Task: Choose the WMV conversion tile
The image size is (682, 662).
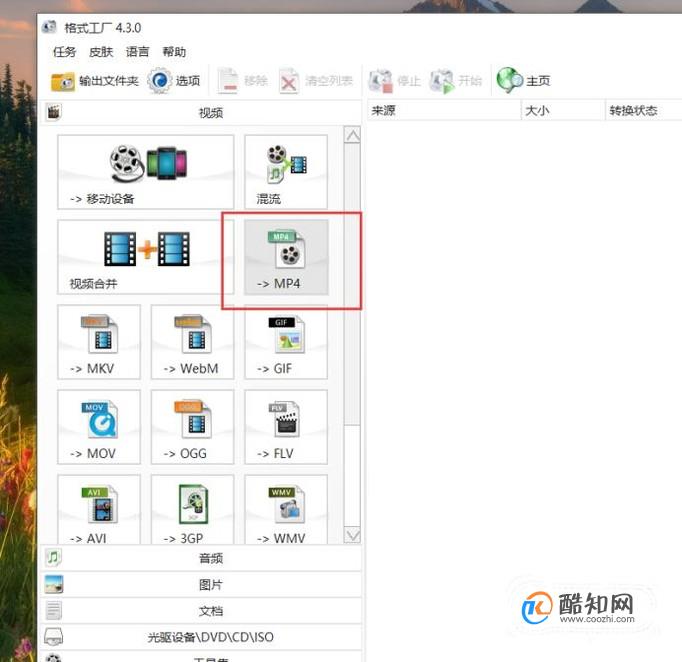Action: [x=286, y=509]
